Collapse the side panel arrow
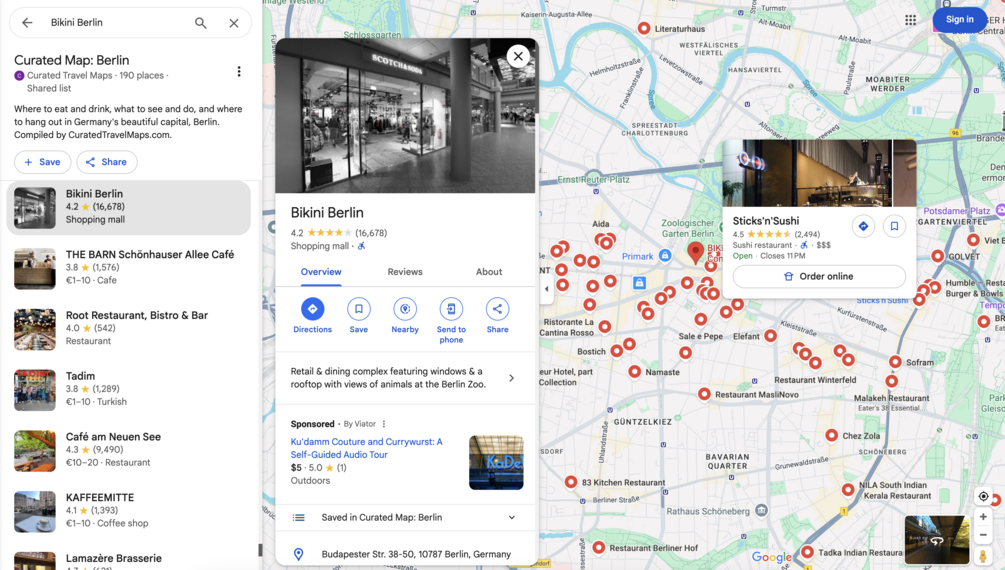This screenshot has height=570, width=1005. click(x=546, y=289)
